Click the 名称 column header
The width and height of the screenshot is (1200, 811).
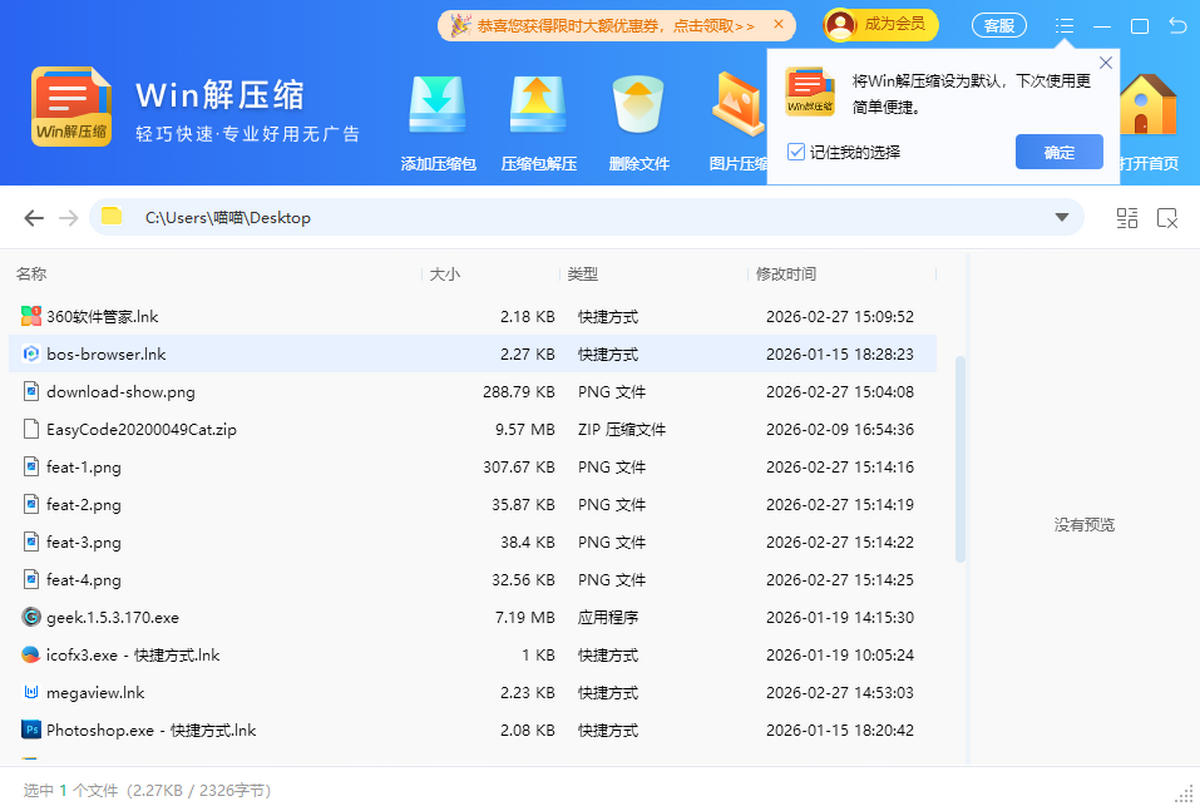pos(31,273)
